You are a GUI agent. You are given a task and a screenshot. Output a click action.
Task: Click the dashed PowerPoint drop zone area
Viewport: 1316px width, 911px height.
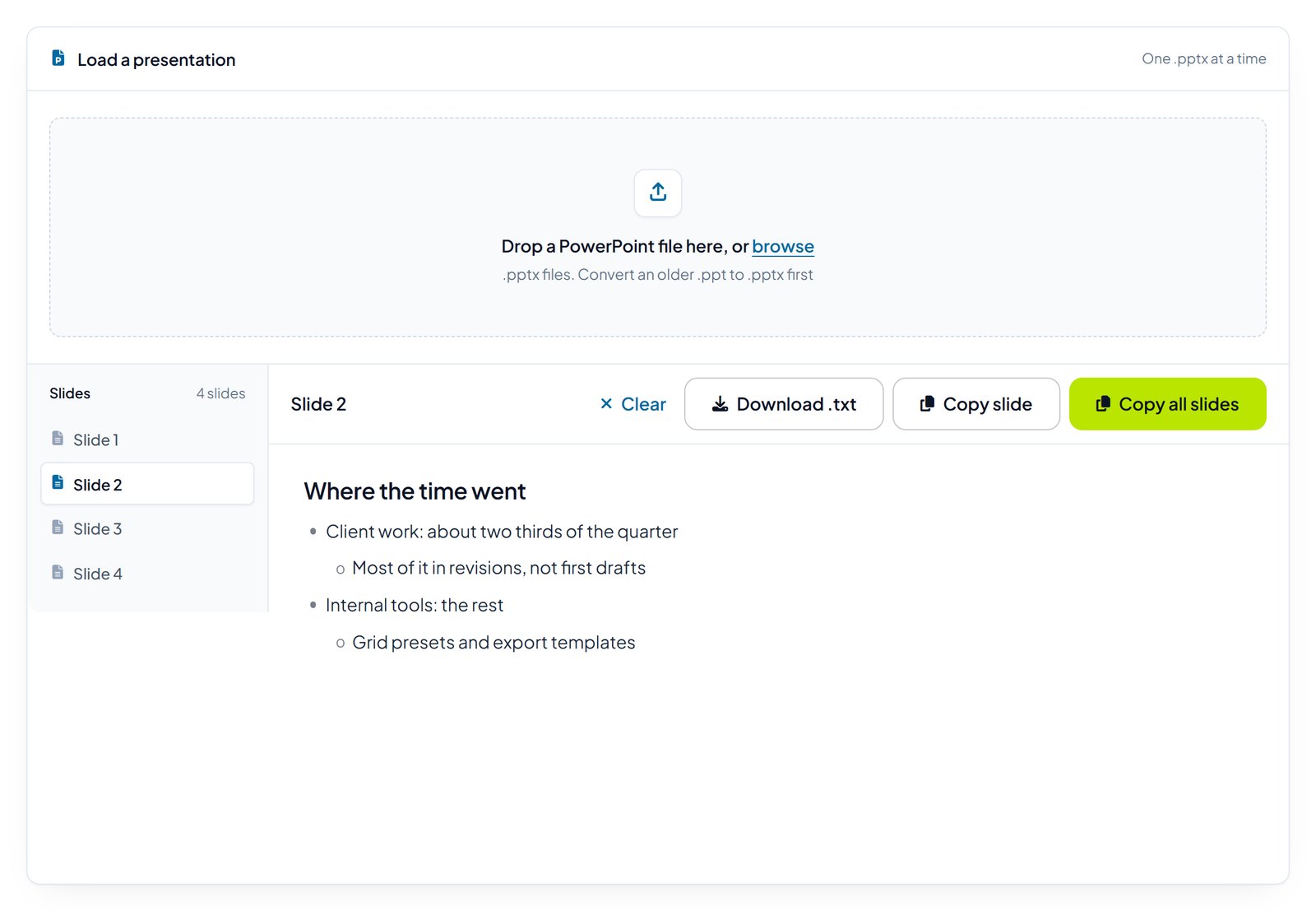click(658, 227)
